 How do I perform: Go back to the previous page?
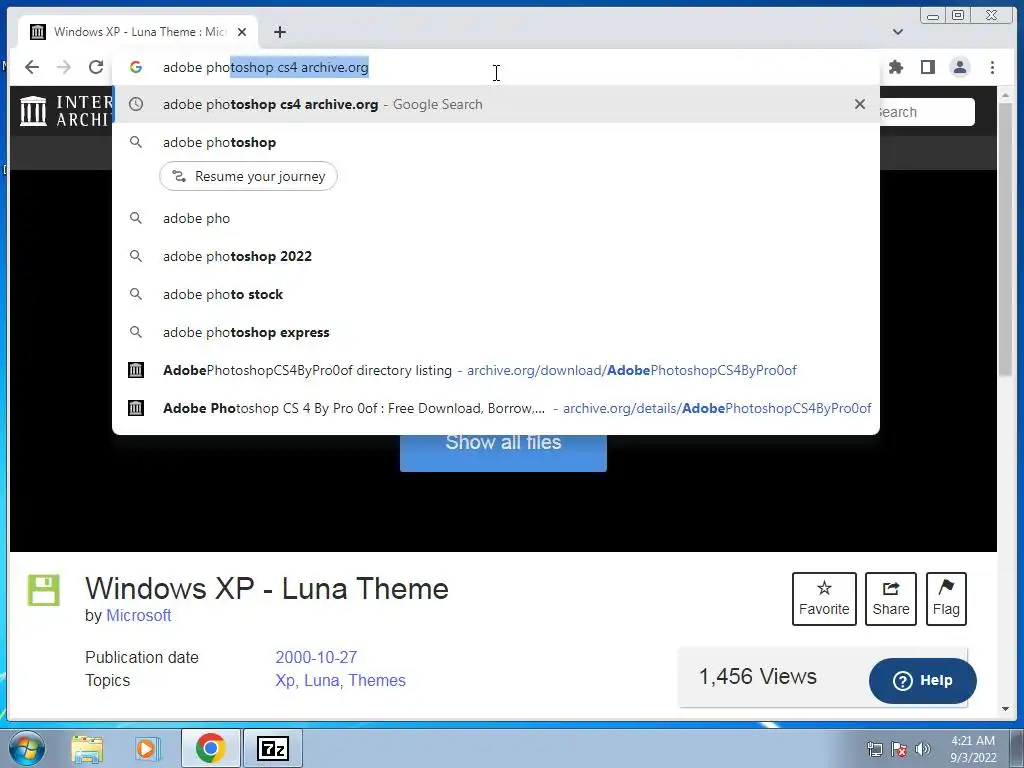[x=31, y=67]
